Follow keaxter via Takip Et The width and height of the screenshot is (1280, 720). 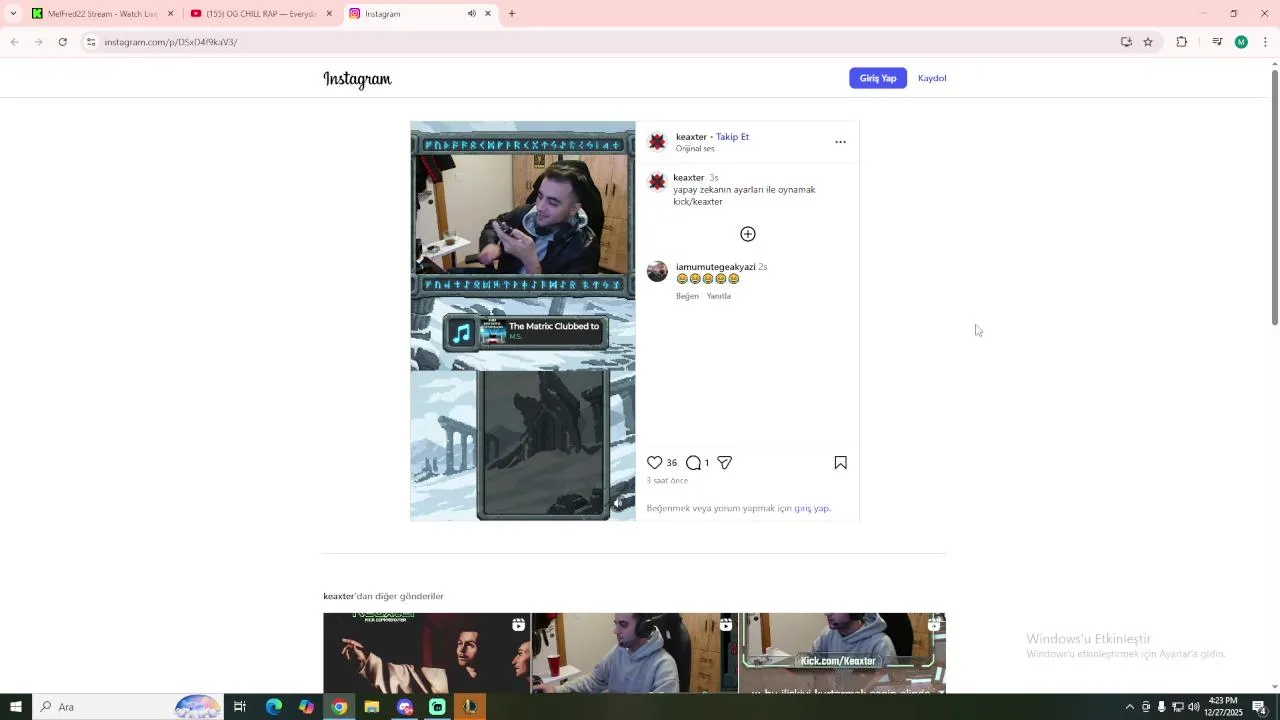[732, 137]
